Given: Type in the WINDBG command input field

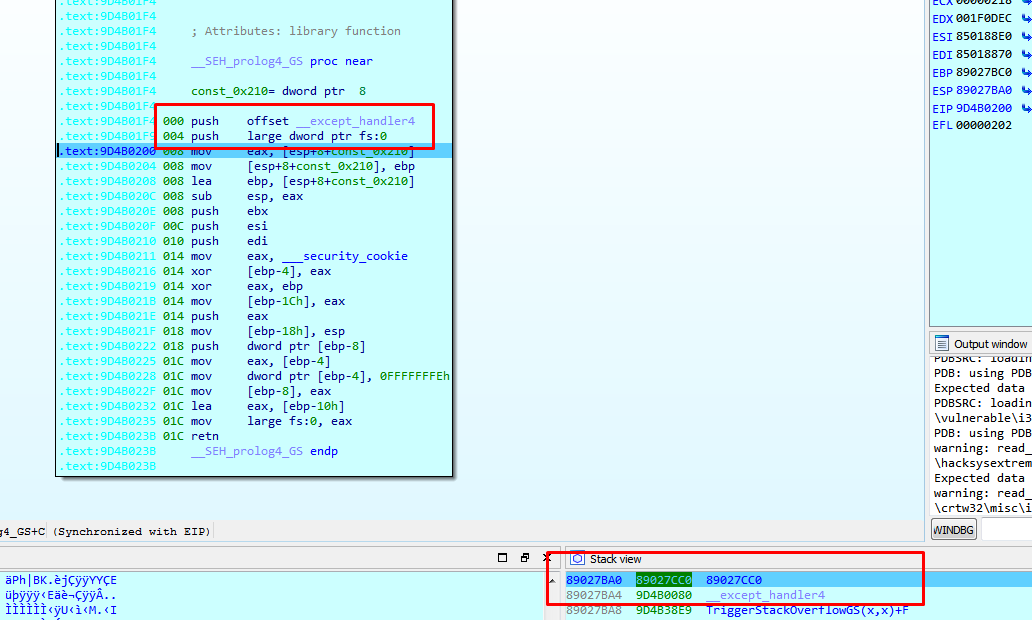Looking at the screenshot, I should click(x=1006, y=530).
